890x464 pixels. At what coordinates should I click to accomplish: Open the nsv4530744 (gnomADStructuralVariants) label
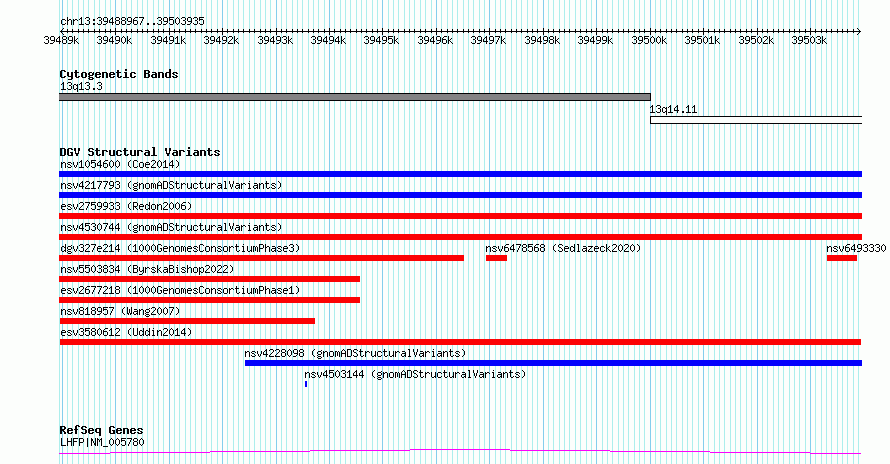(171, 227)
